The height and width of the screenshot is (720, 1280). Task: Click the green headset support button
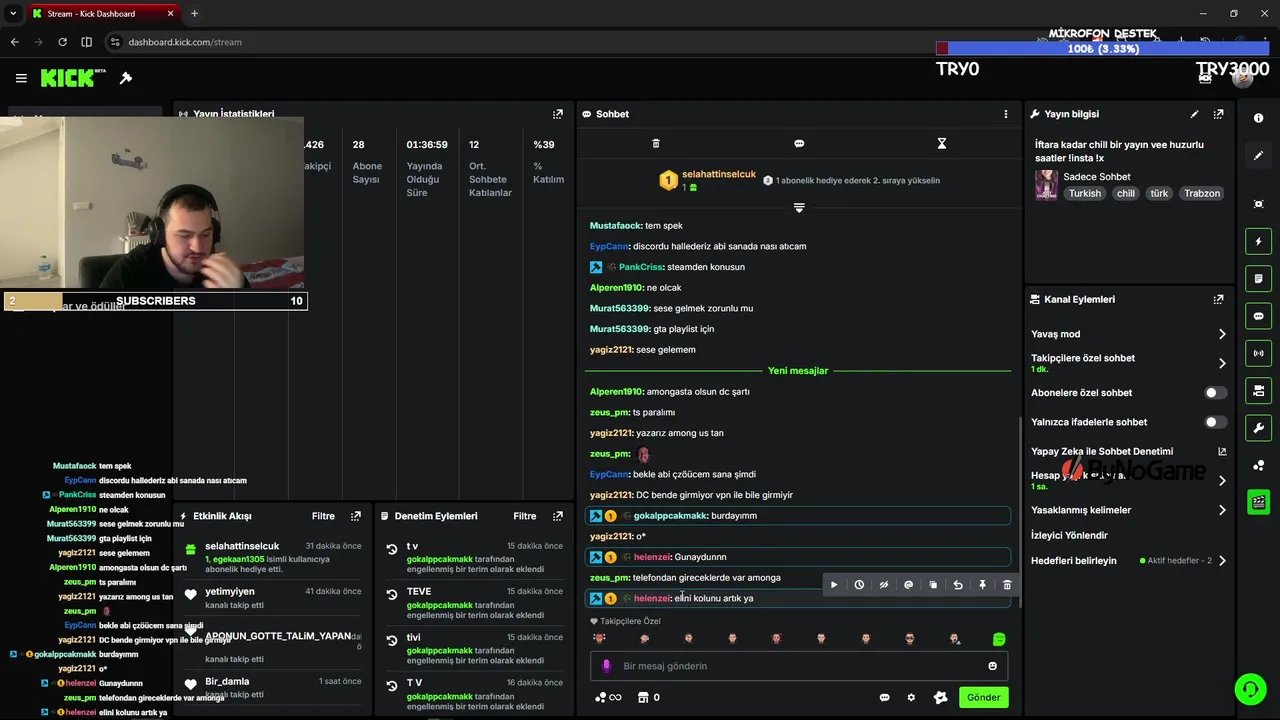click(x=1250, y=689)
